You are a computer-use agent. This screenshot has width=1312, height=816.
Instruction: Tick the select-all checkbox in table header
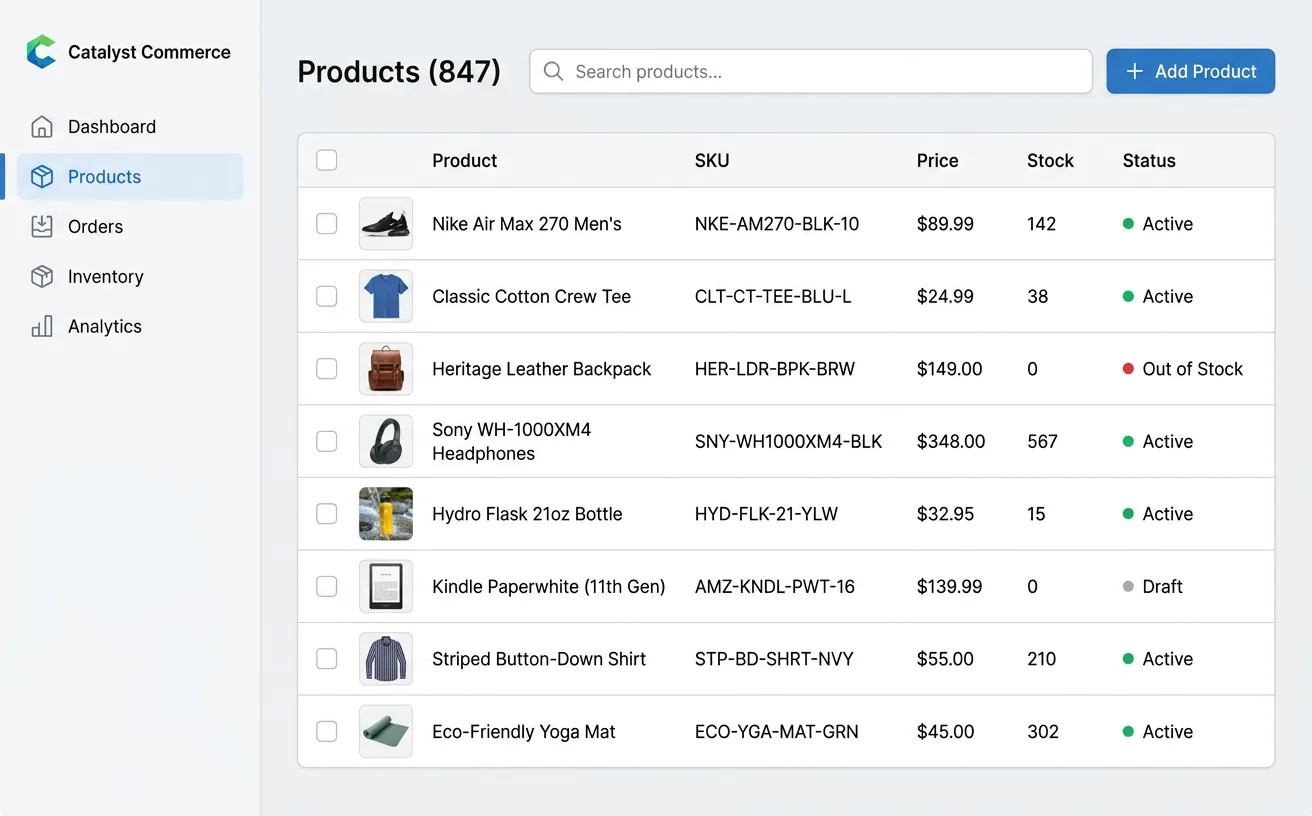click(326, 160)
